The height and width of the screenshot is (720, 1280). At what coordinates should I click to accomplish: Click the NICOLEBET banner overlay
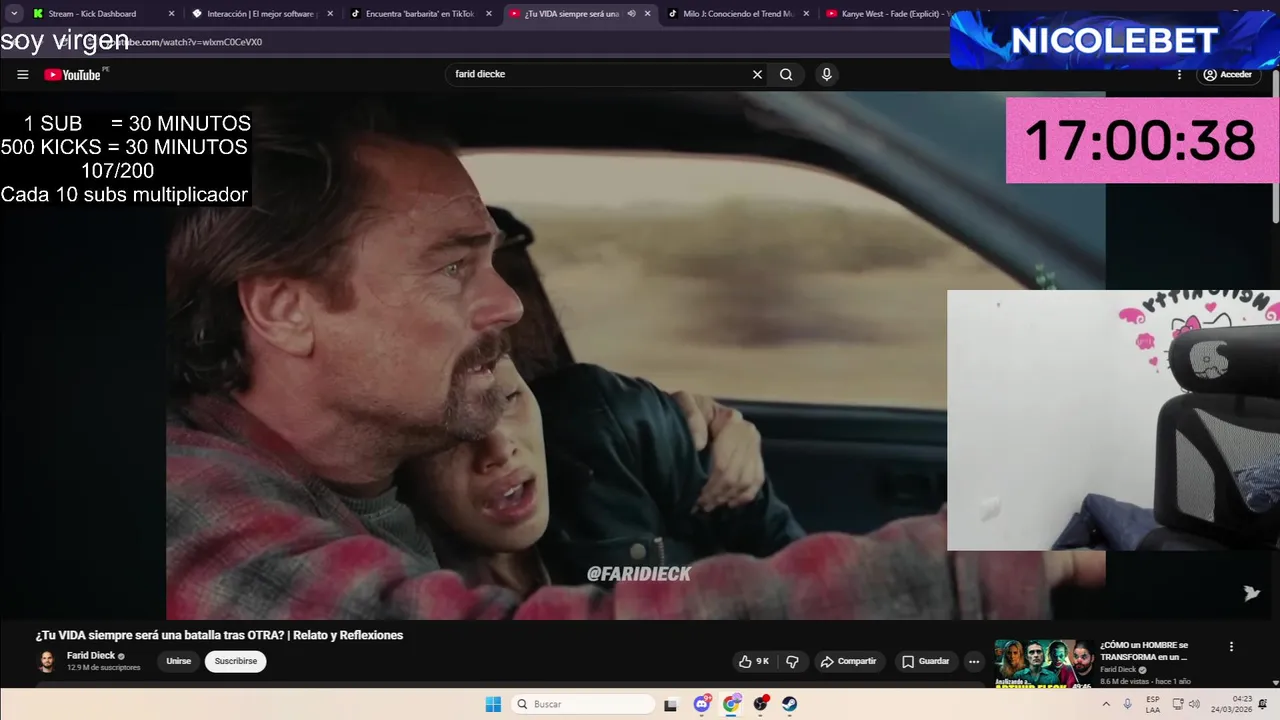pos(1114,40)
